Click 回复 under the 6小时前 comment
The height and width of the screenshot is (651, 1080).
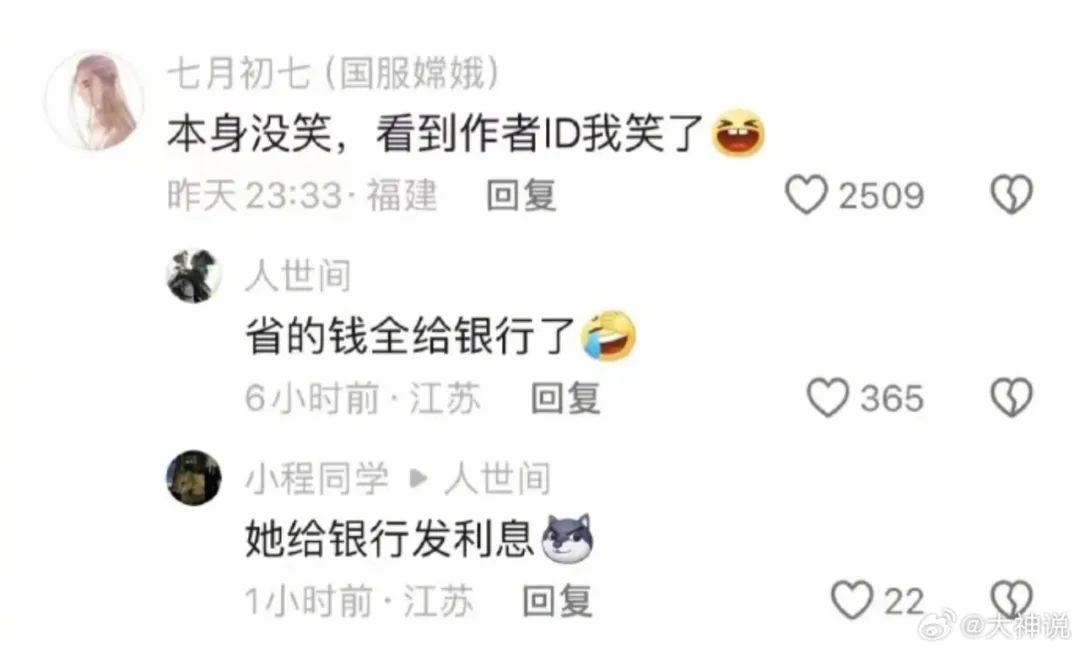pos(565,398)
